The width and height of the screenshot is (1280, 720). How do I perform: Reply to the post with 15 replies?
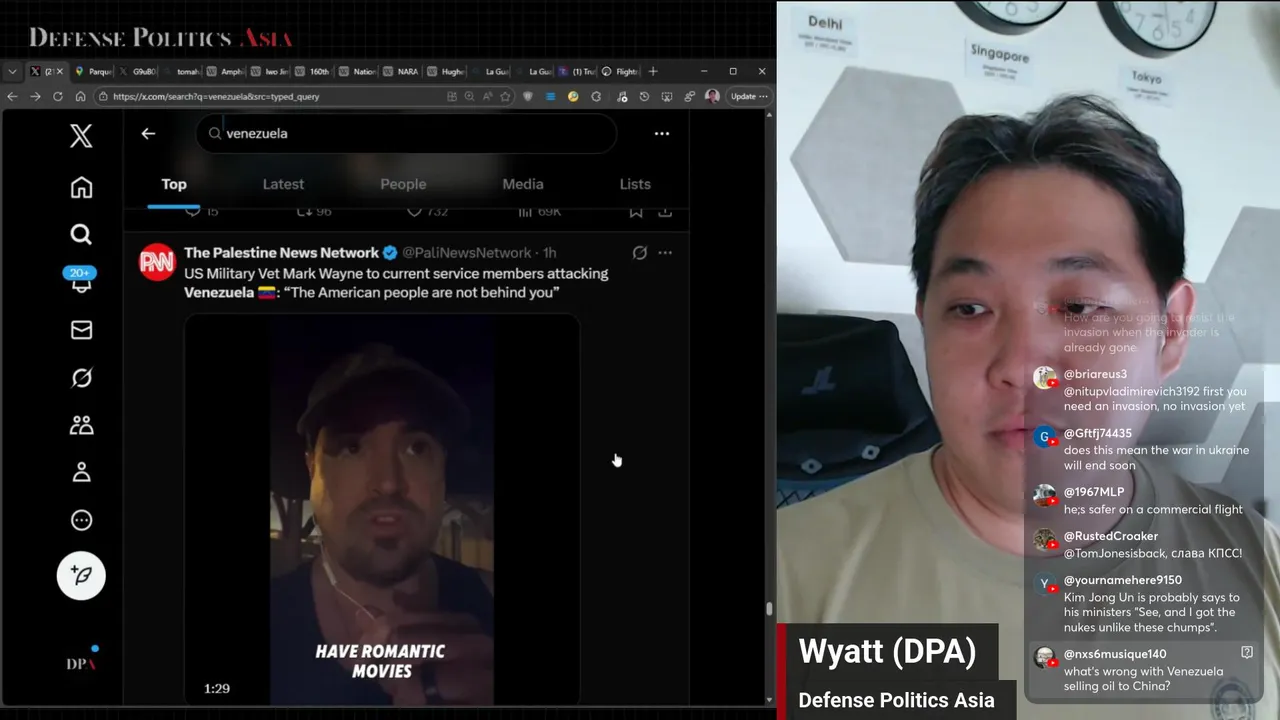click(202, 212)
